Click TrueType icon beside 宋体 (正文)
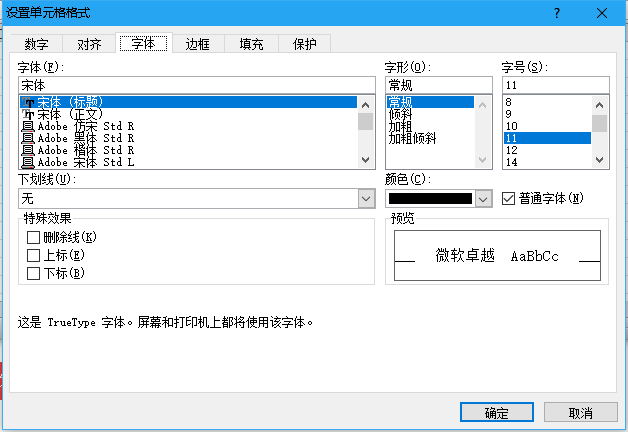Viewport: 628px width, 432px height. [x=27, y=115]
